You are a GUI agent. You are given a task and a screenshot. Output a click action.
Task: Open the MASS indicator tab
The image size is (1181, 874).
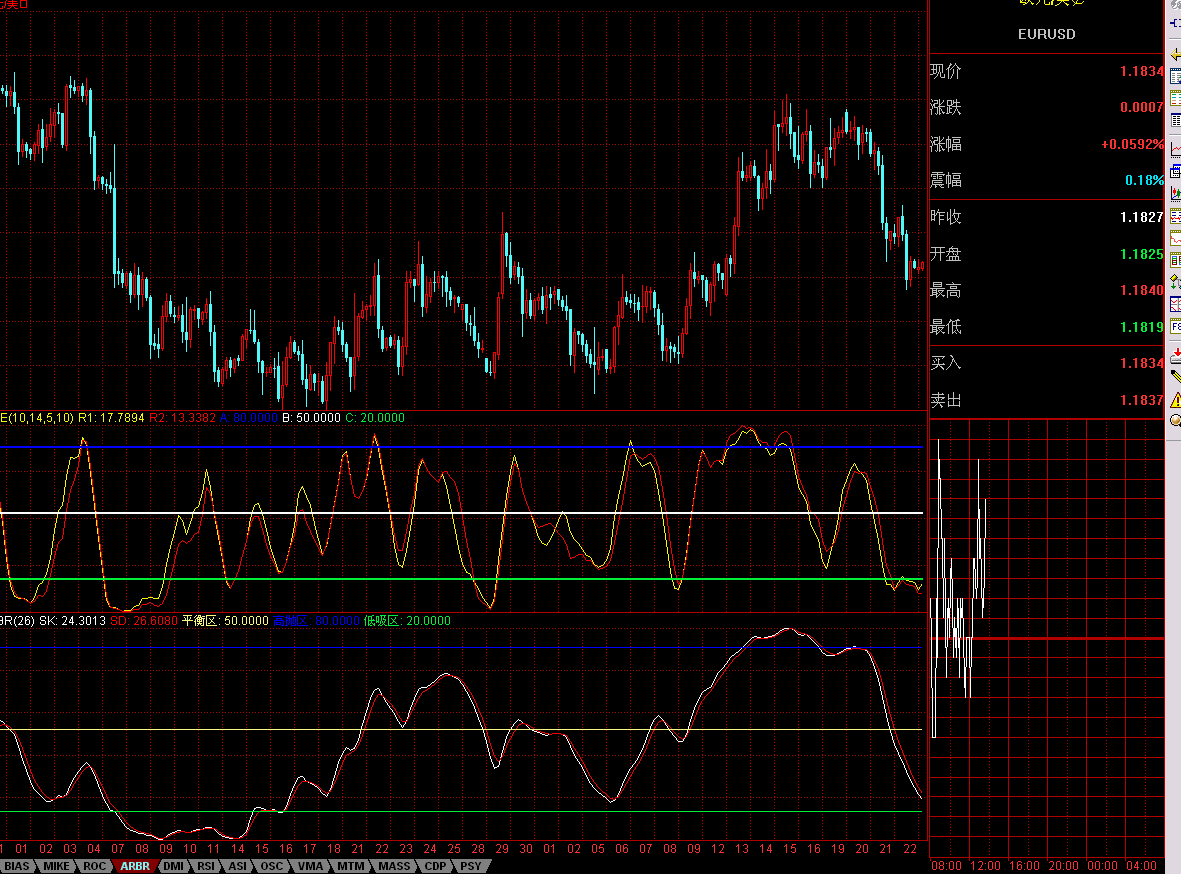pos(394,866)
